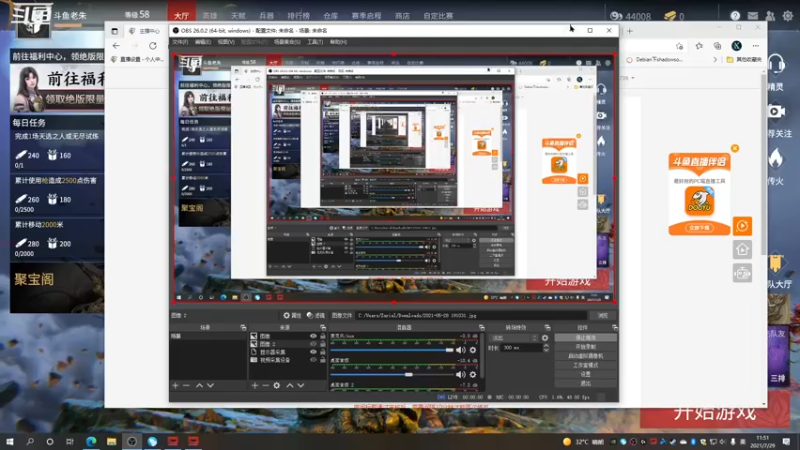Click the exit button in Controls
The image size is (800, 450).
[x=585, y=383]
